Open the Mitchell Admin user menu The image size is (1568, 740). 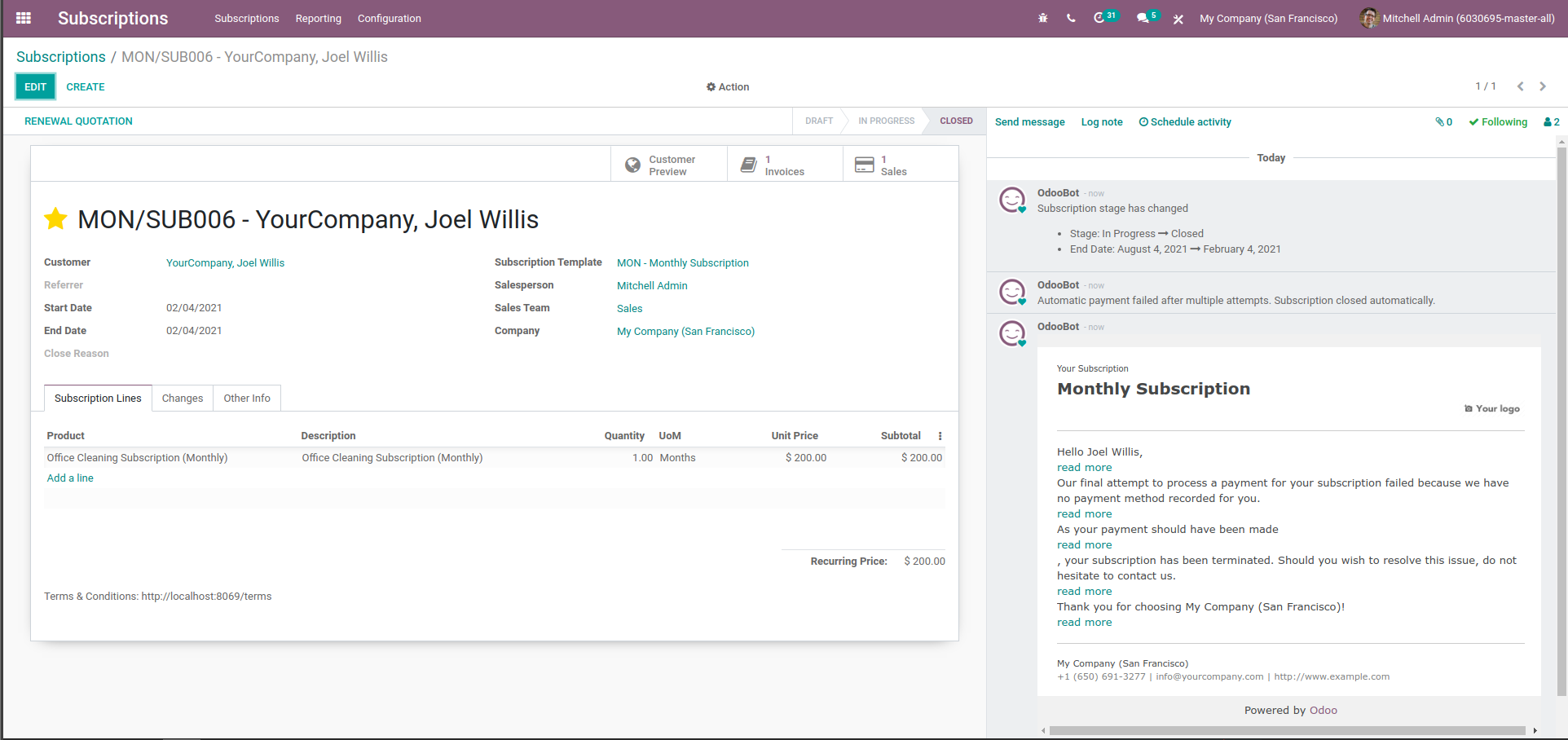[x=1457, y=18]
